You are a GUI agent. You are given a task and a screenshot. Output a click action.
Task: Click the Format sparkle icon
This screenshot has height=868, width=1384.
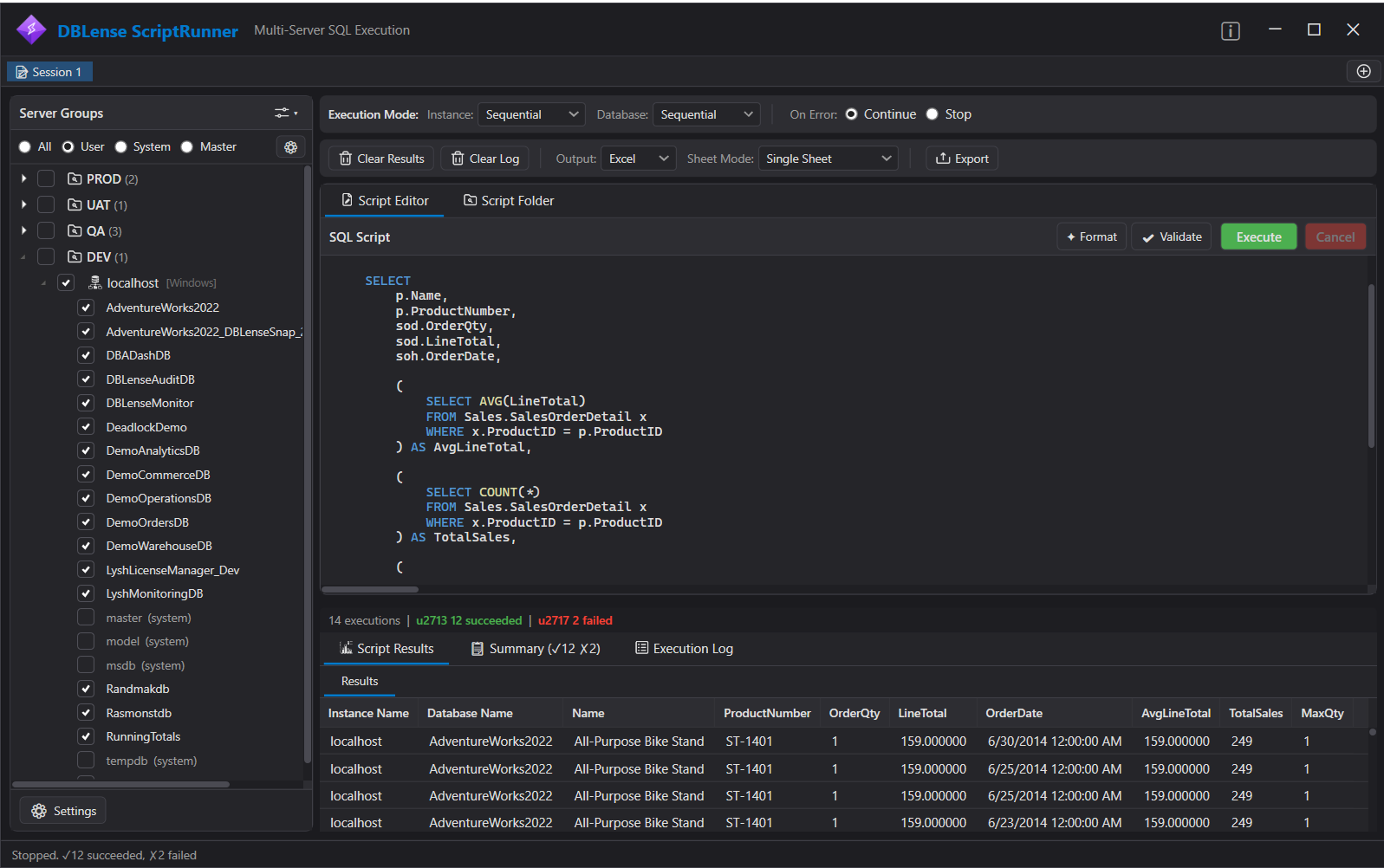1071,236
